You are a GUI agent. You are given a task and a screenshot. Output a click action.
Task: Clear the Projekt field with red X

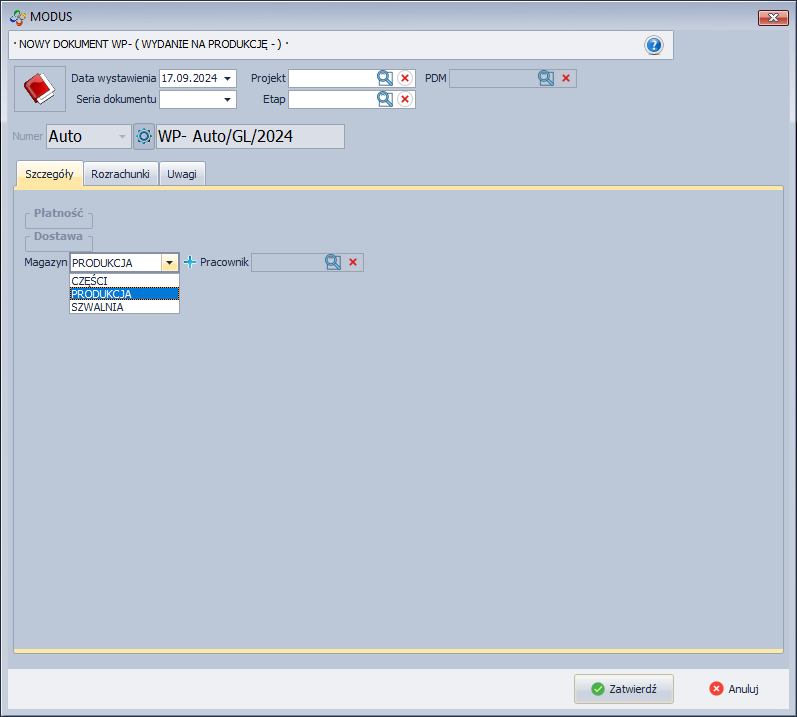tap(405, 78)
